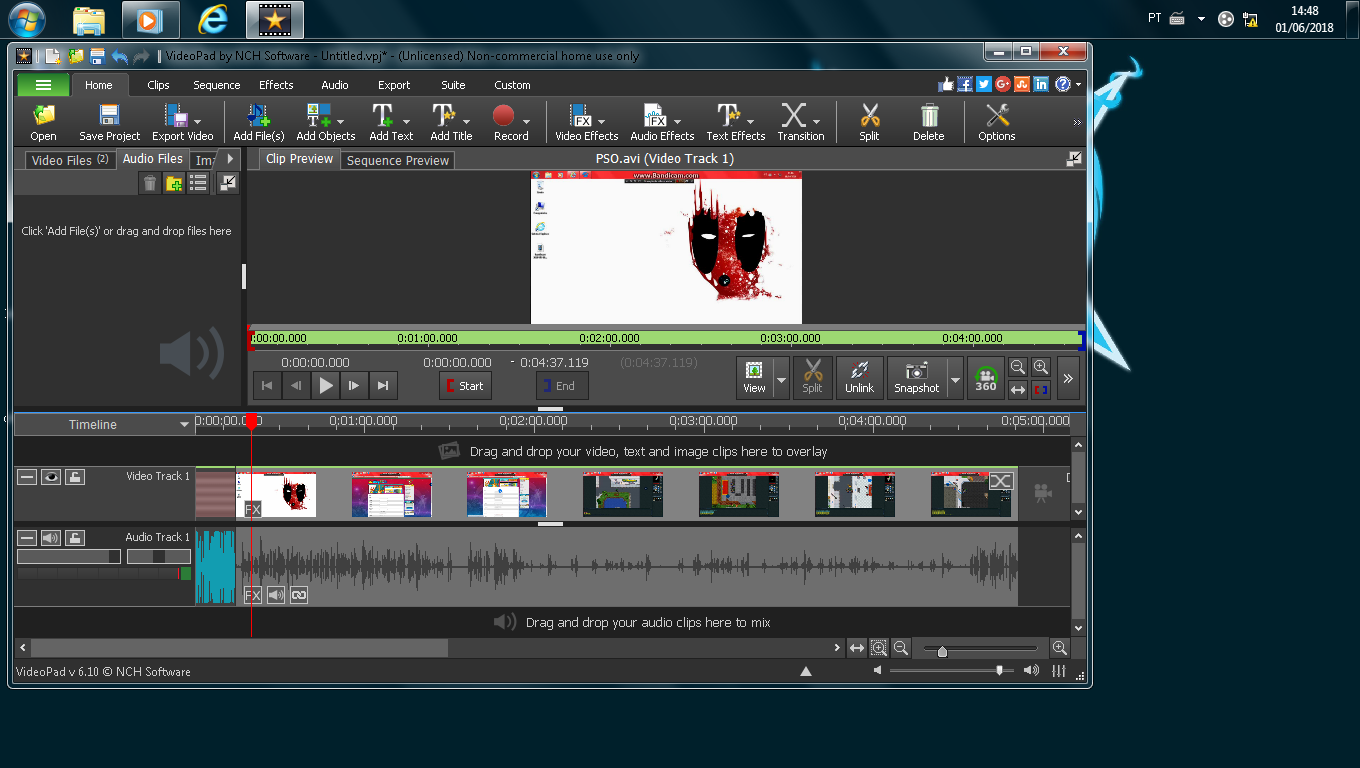Collapse Video Track 1 using its minus button

(x=27, y=477)
